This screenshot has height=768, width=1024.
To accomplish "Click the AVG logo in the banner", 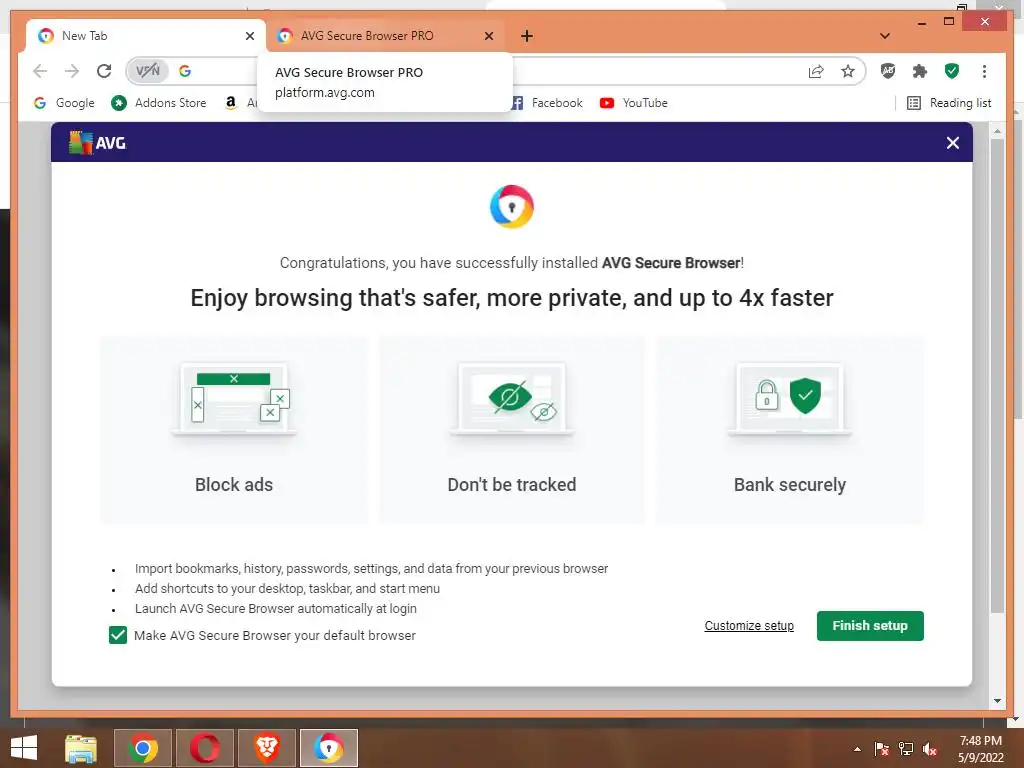I will [97, 142].
